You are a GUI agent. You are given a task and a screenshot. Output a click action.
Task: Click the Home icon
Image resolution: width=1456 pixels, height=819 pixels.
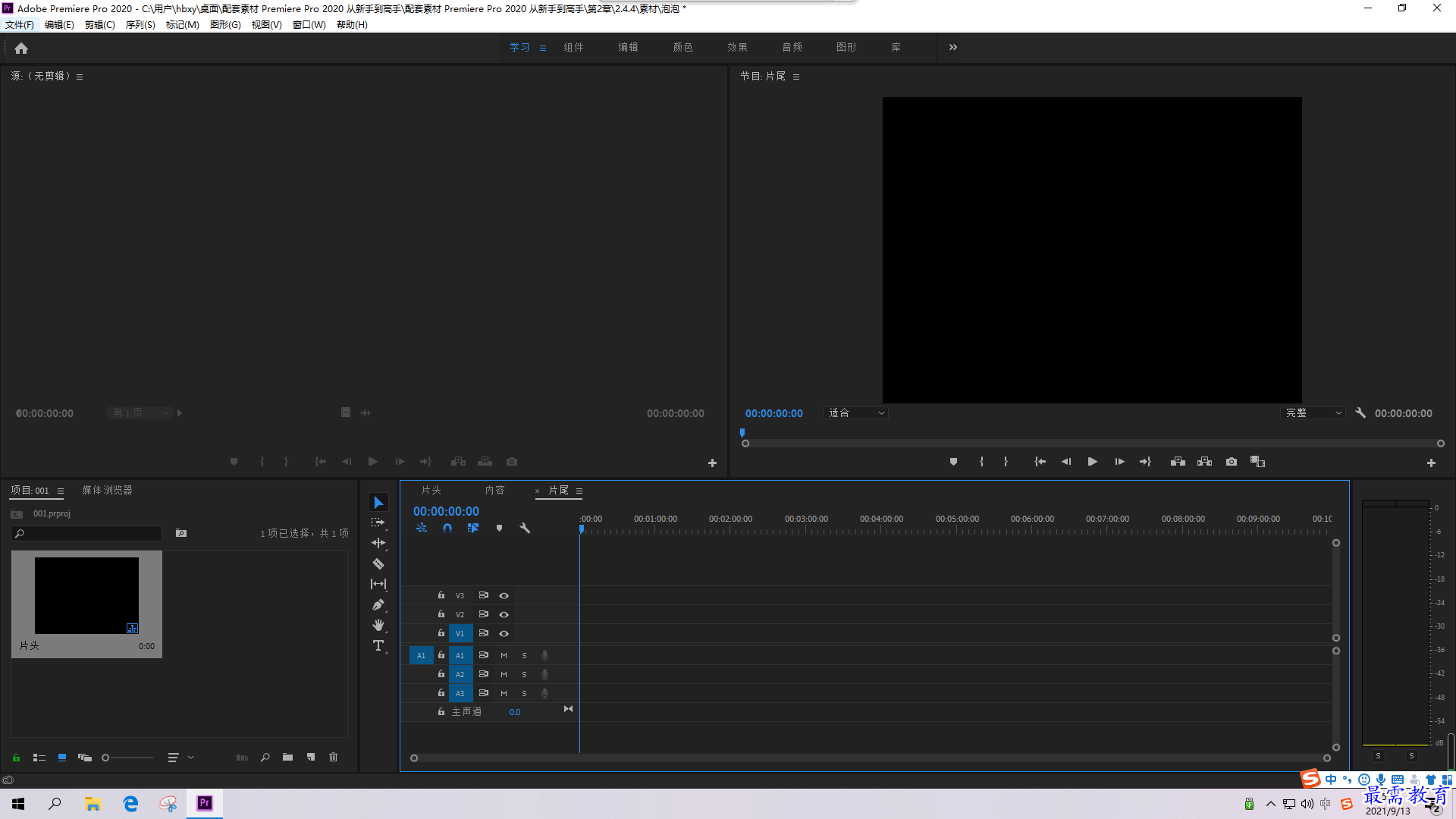coord(21,48)
